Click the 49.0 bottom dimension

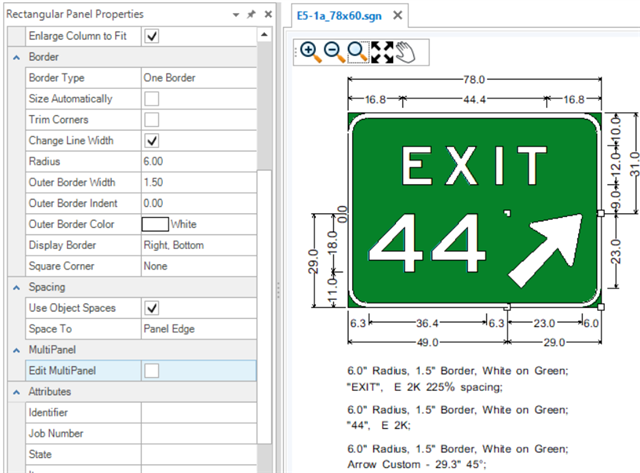point(427,342)
